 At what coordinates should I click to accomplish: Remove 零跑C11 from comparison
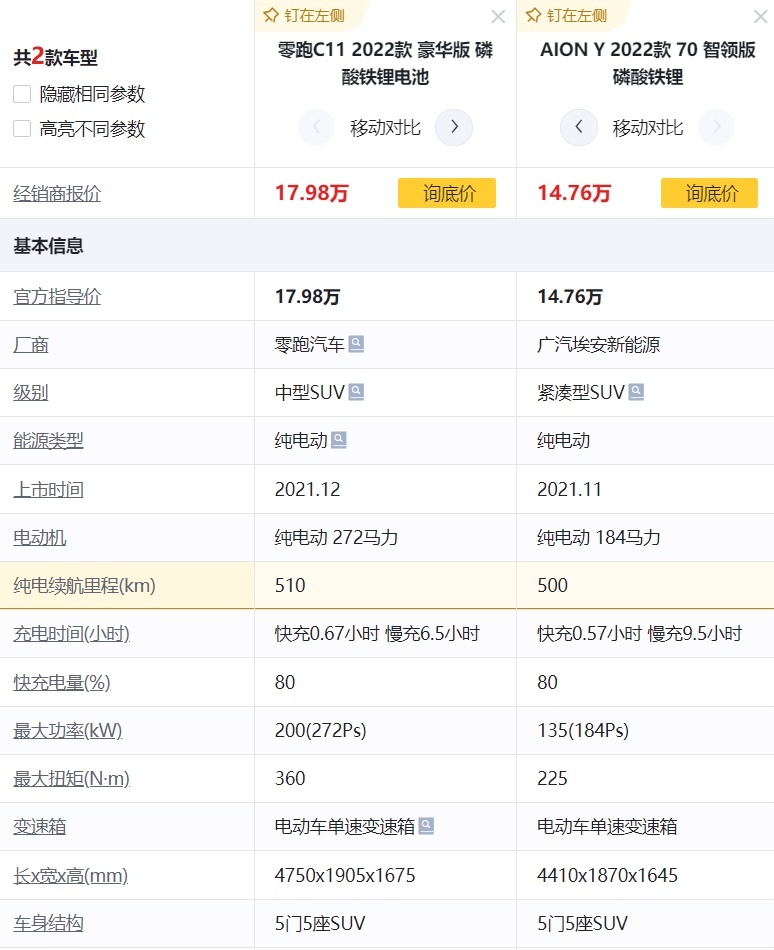point(498,16)
